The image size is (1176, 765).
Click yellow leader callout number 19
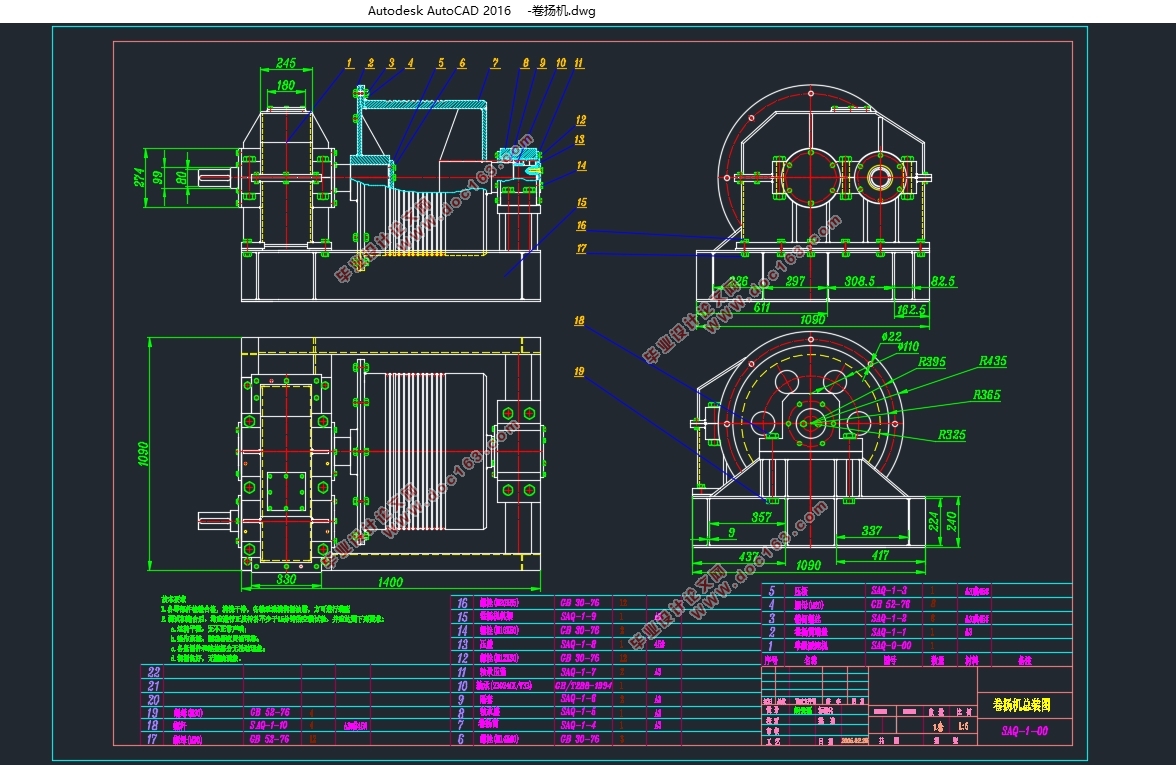[x=579, y=371]
